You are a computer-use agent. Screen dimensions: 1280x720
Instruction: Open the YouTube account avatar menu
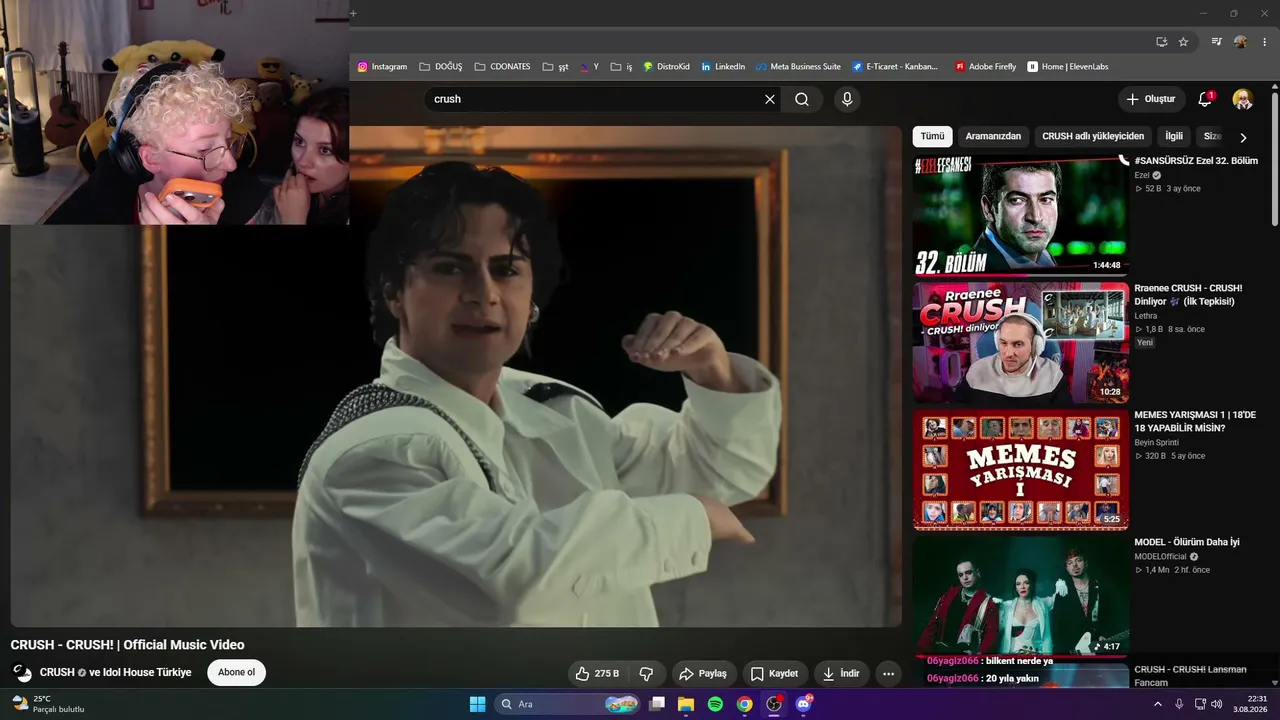[1243, 99]
